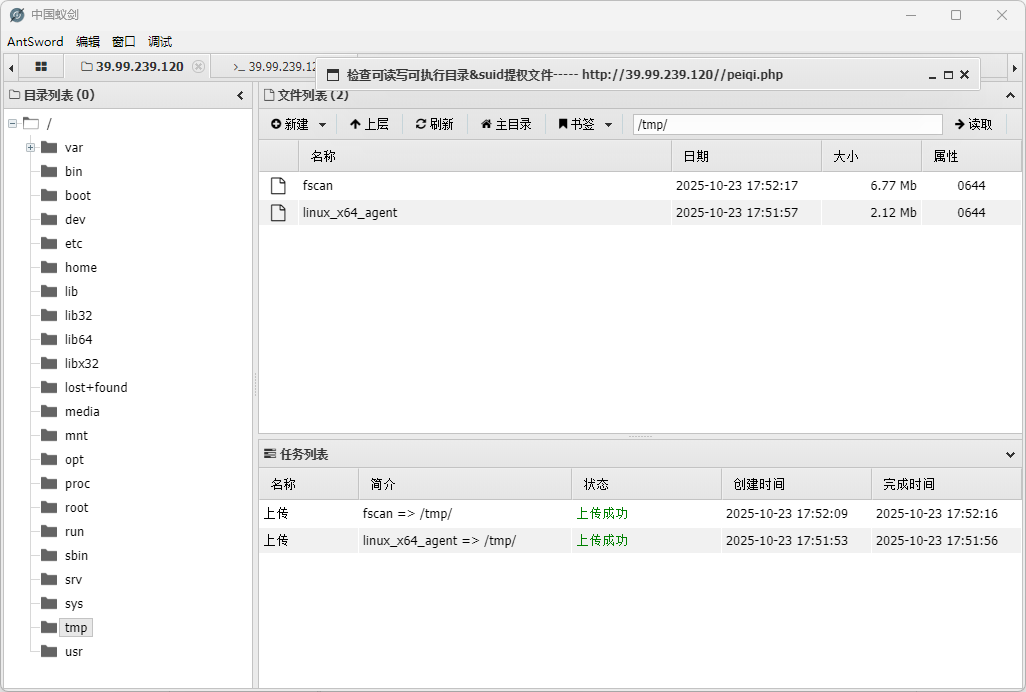Viewport: 1026px width, 692px height.
Task: Expand the var folder tree node
Action: click(30, 147)
